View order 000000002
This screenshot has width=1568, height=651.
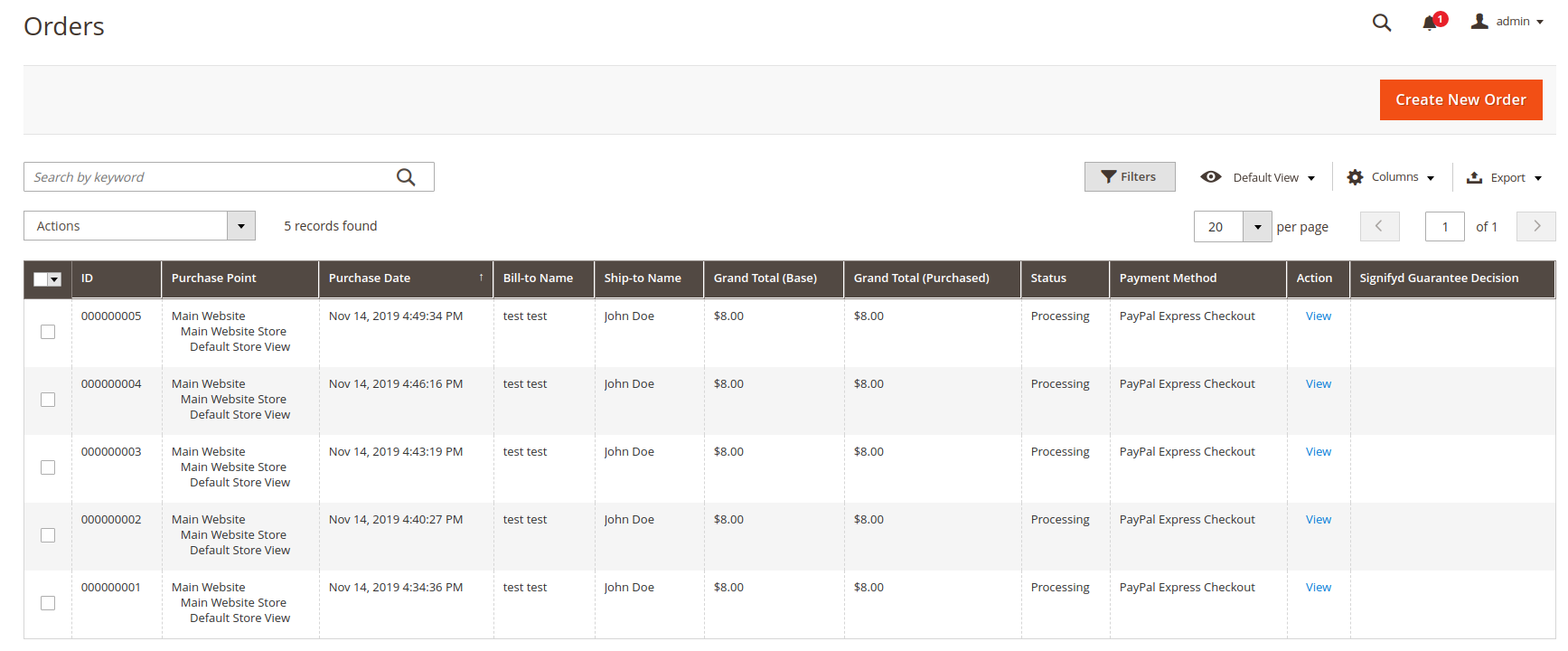click(x=1318, y=520)
